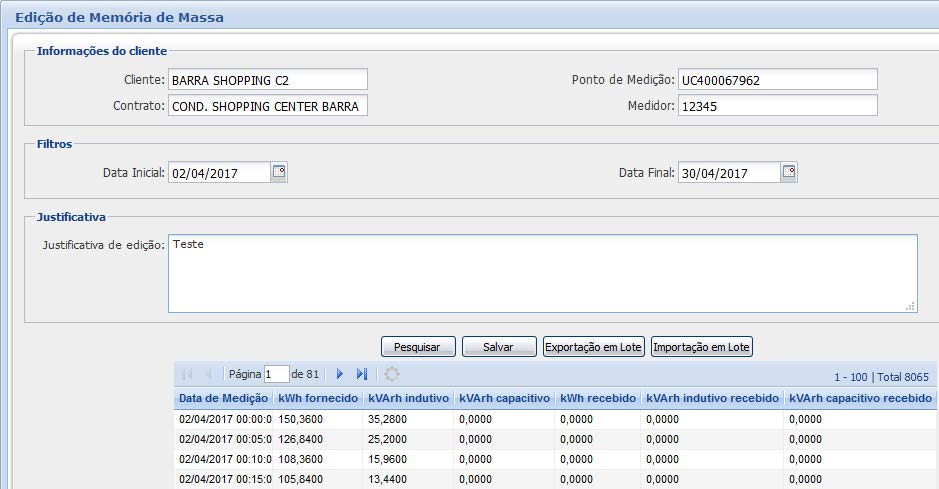
Task: Focus the Cliente input field
Action: click(268, 80)
